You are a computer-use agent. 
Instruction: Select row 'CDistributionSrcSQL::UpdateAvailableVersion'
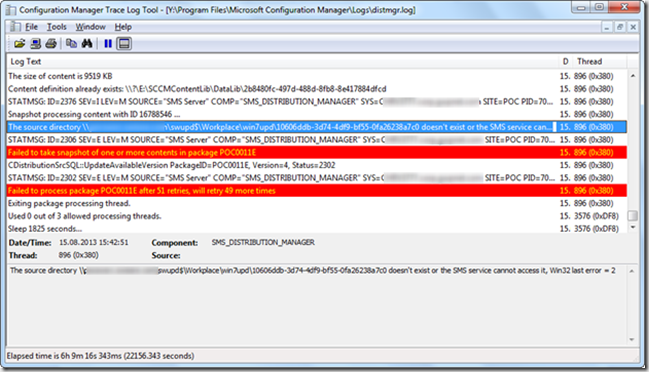point(317,165)
